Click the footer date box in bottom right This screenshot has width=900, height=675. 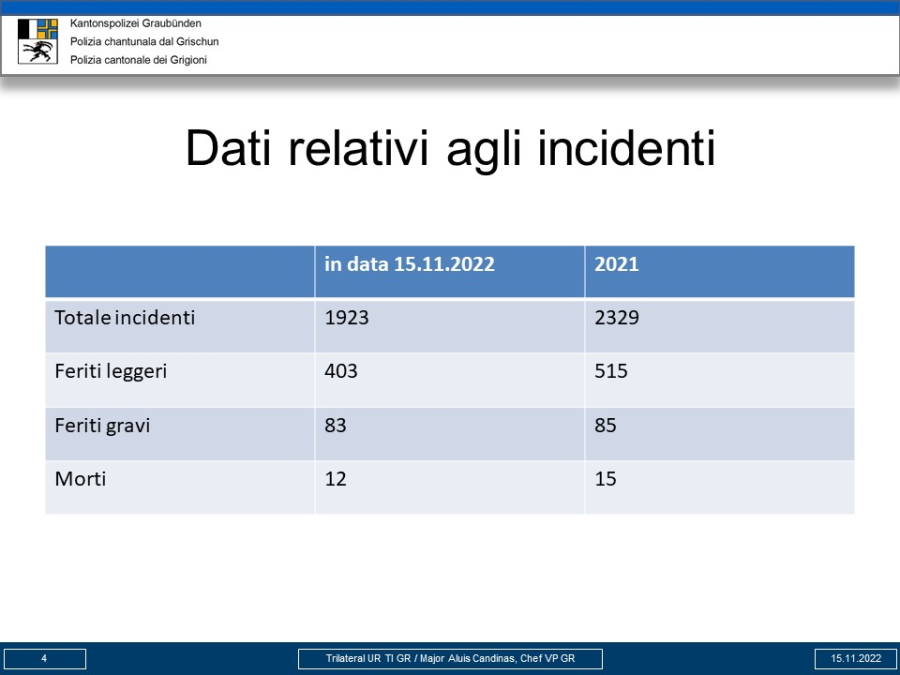click(855, 658)
